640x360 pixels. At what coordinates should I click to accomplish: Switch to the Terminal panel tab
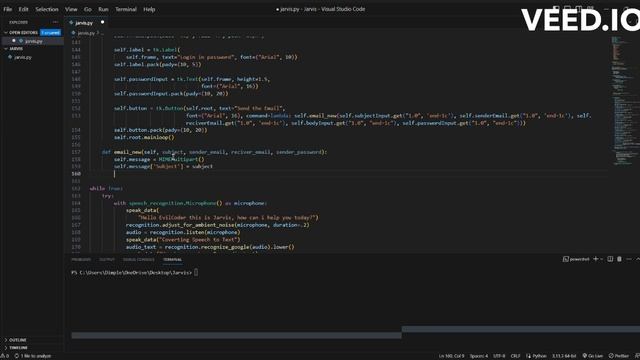pos(172,260)
